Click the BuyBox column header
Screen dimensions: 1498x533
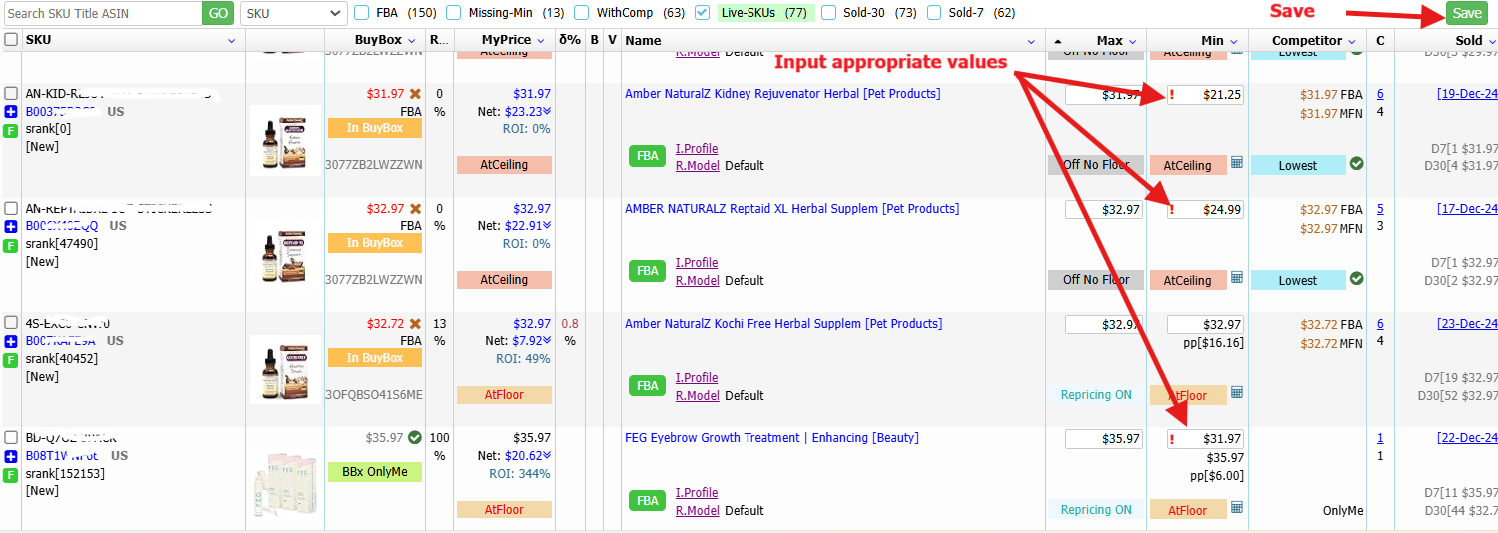point(379,41)
